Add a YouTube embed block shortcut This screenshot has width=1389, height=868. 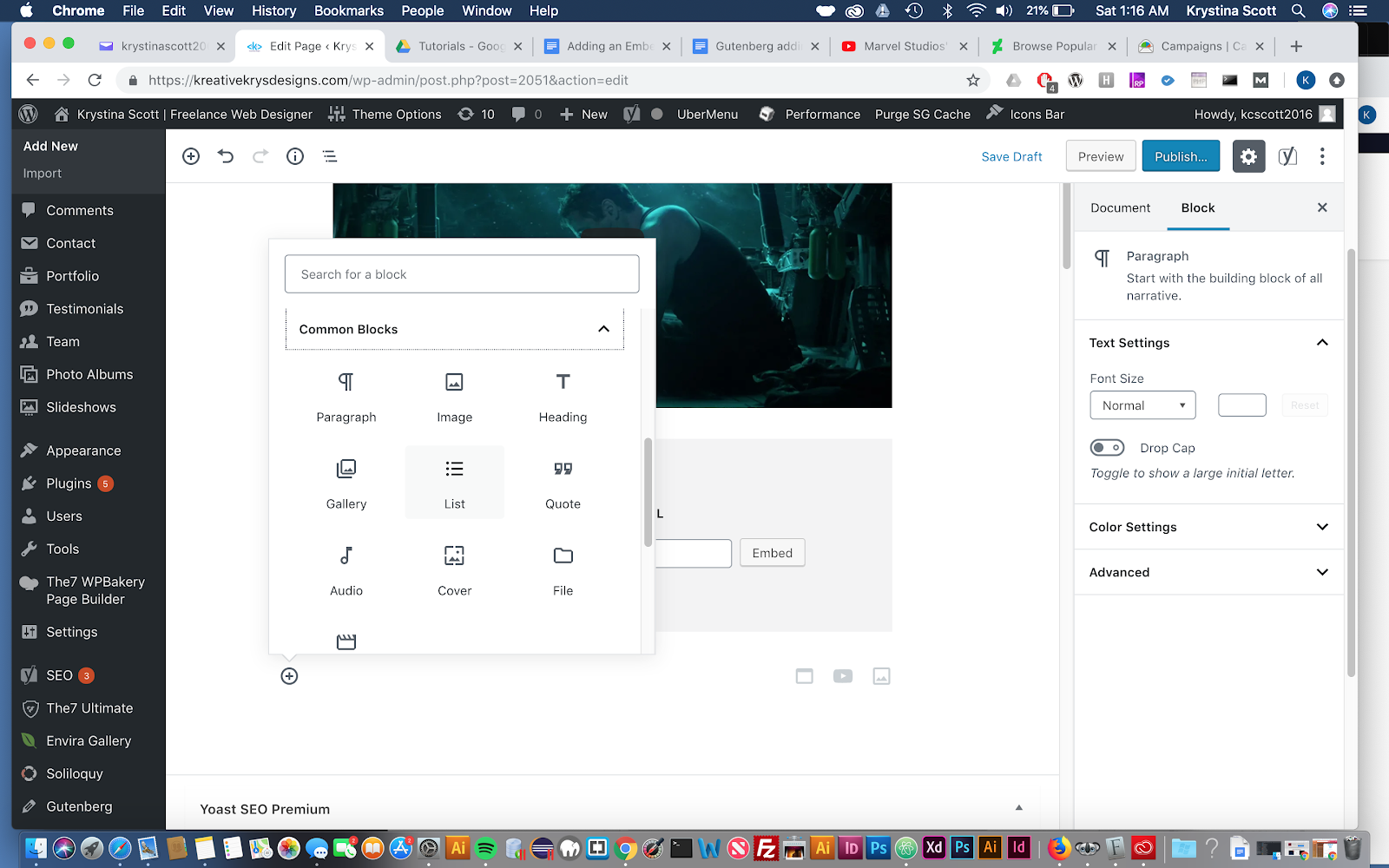tap(843, 676)
